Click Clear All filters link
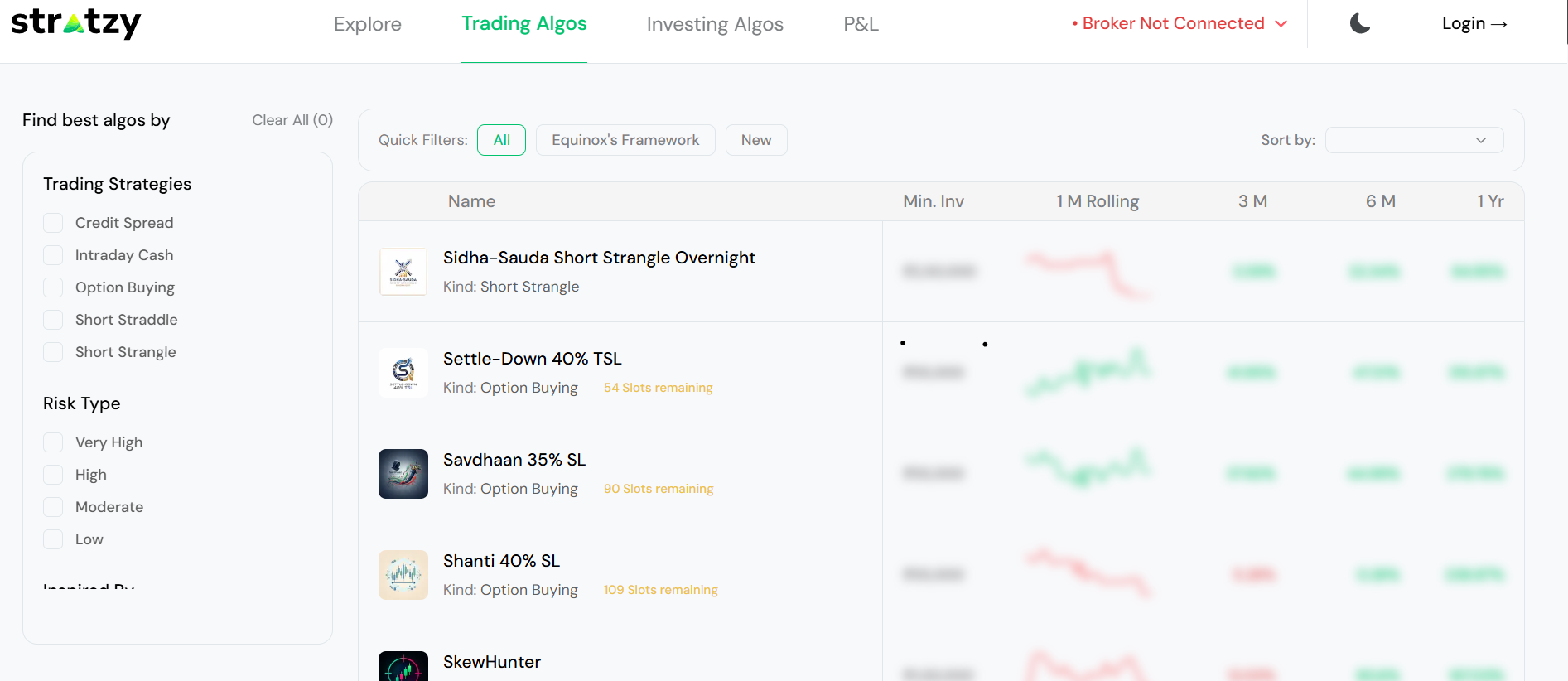This screenshot has height=681, width=1568. [x=292, y=120]
